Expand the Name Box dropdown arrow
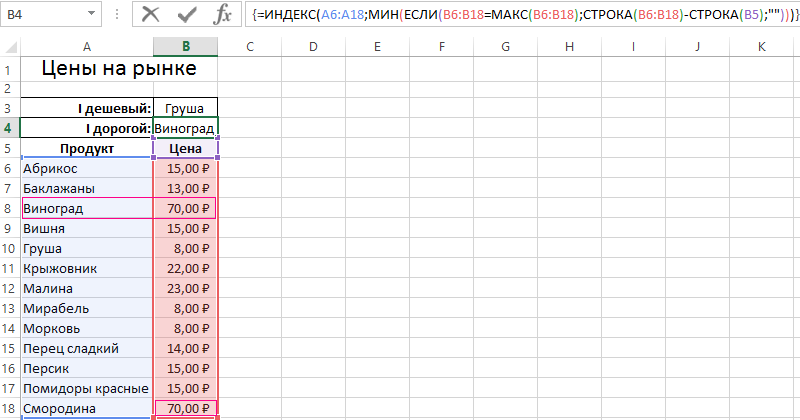 [x=92, y=14]
